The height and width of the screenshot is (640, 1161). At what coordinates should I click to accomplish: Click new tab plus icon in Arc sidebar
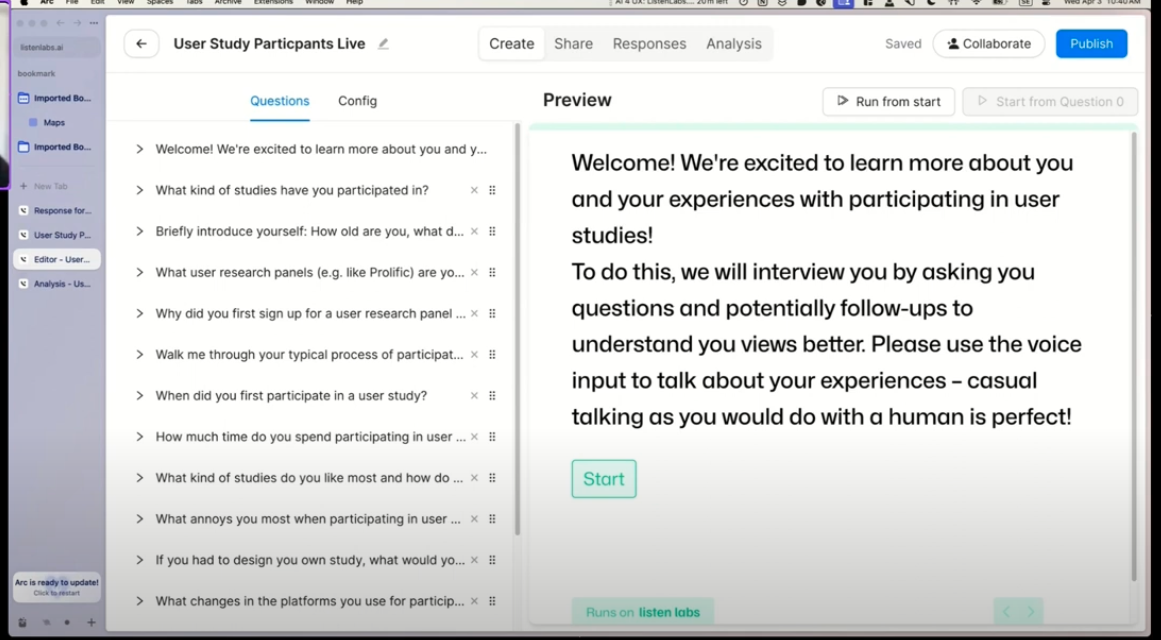23,186
